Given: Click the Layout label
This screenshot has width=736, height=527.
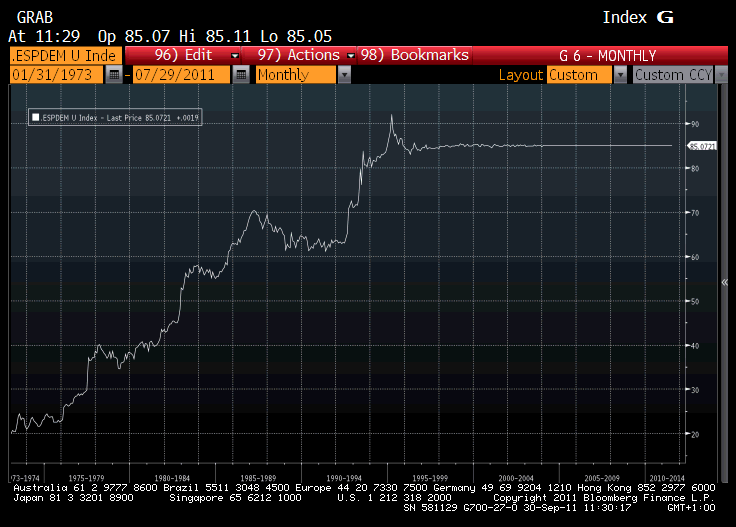Looking at the screenshot, I should (521, 75).
